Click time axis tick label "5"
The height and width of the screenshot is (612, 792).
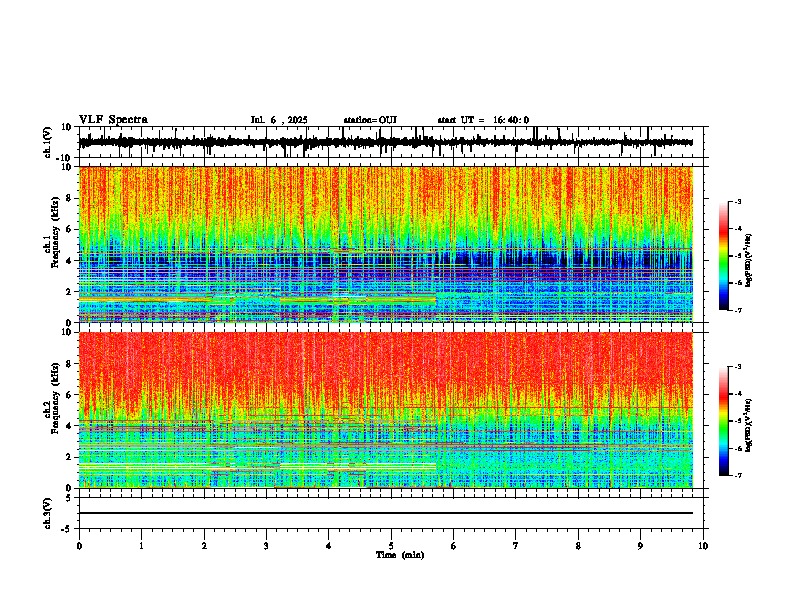pyautogui.click(x=391, y=546)
